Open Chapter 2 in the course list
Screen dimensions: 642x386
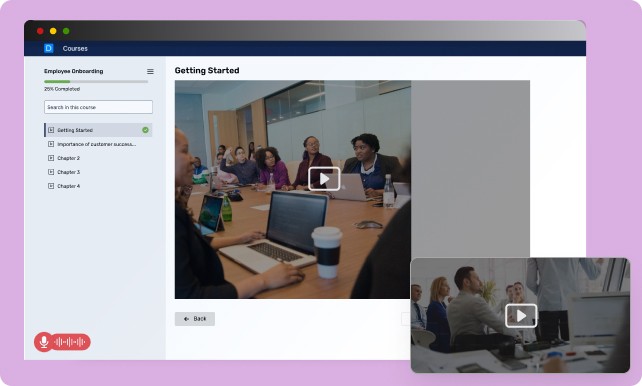tap(68, 158)
